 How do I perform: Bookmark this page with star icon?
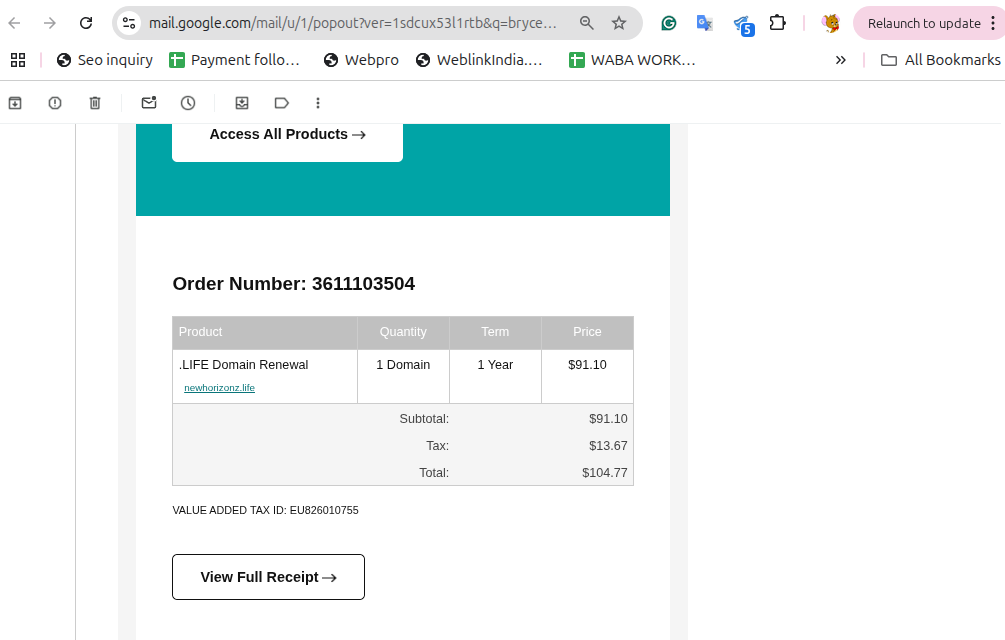[x=619, y=23]
